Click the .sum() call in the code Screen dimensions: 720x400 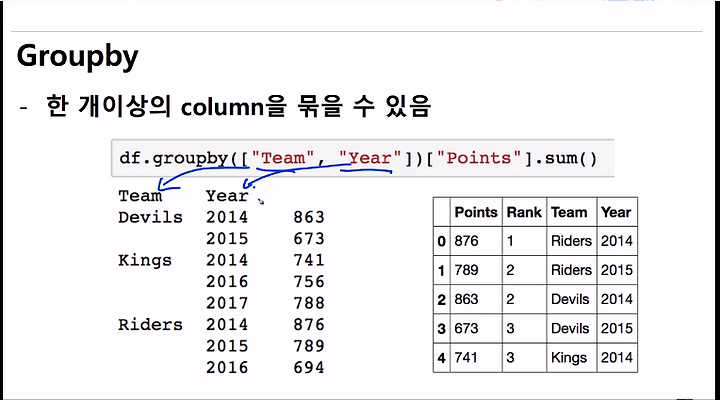click(x=565, y=158)
